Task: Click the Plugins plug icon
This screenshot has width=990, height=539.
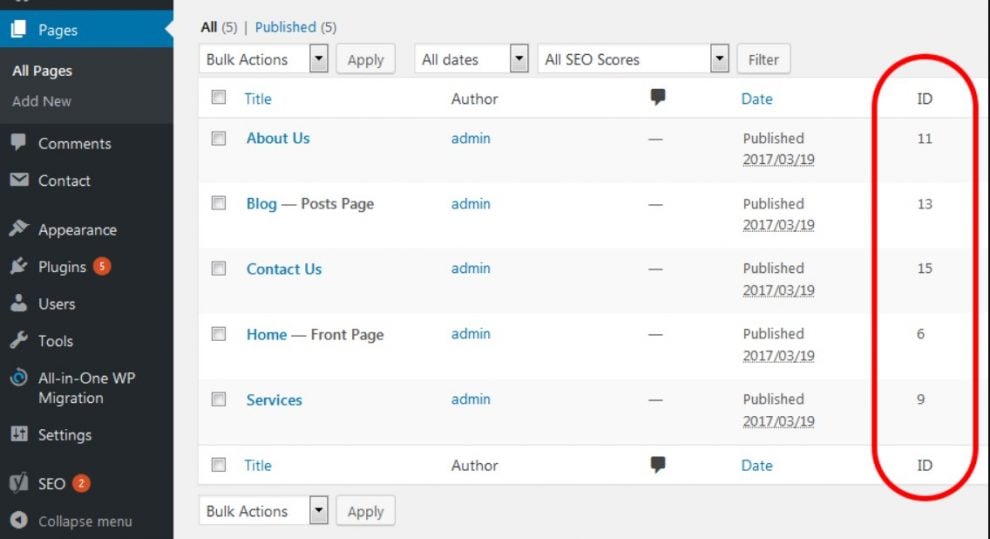Action: pos(18,267)
